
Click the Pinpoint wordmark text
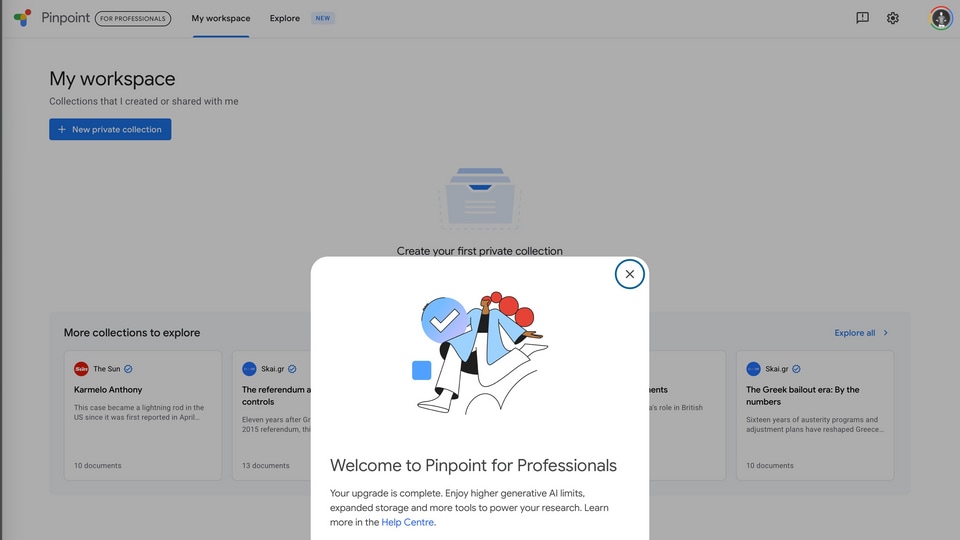tap(66, 18)
